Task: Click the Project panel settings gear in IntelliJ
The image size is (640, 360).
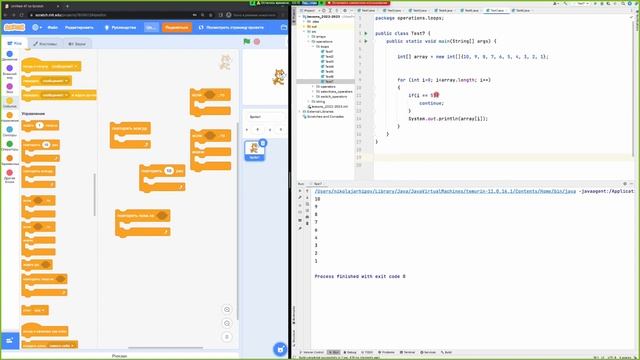Action: click(x=345, y=11)
